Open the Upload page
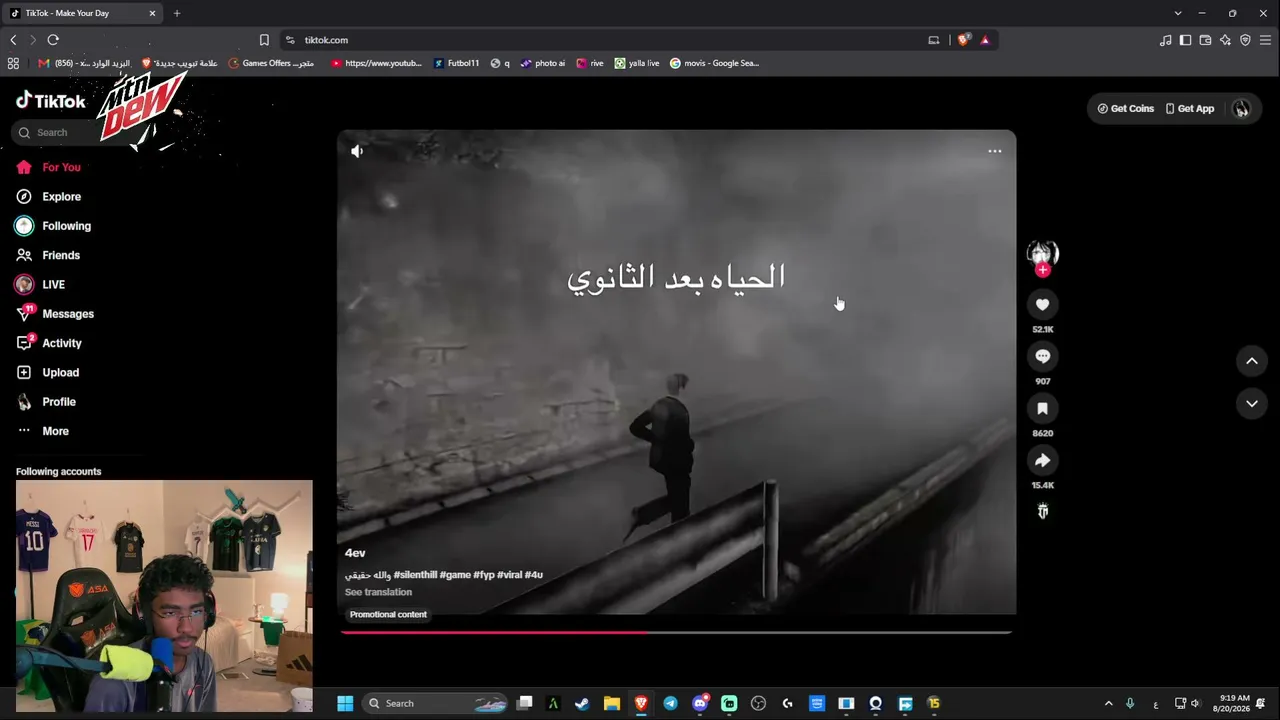Screen dimensions: 1280x720 (47, 372)
